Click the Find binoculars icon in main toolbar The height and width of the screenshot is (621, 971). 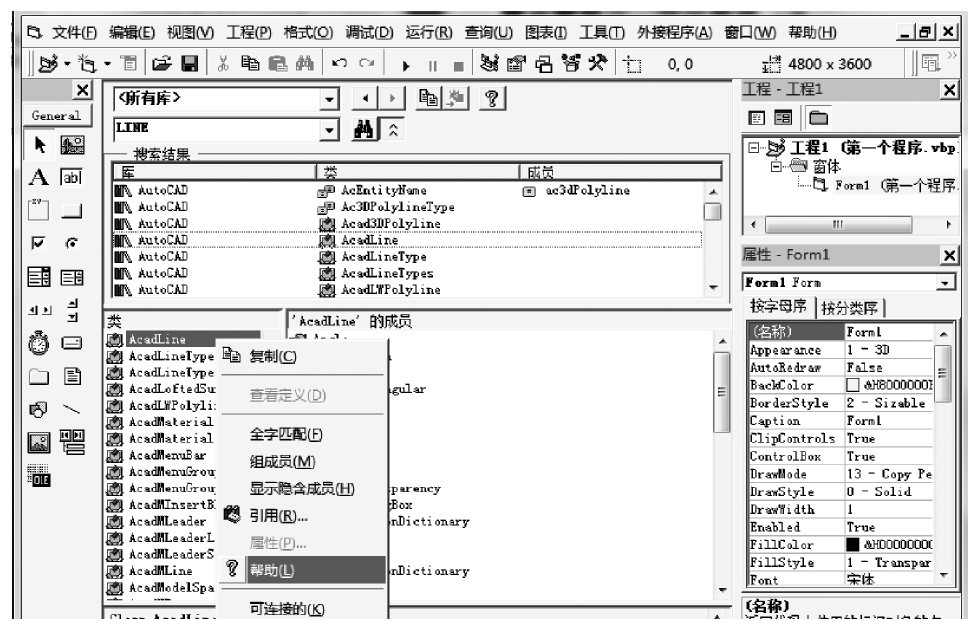pos(304,63)
